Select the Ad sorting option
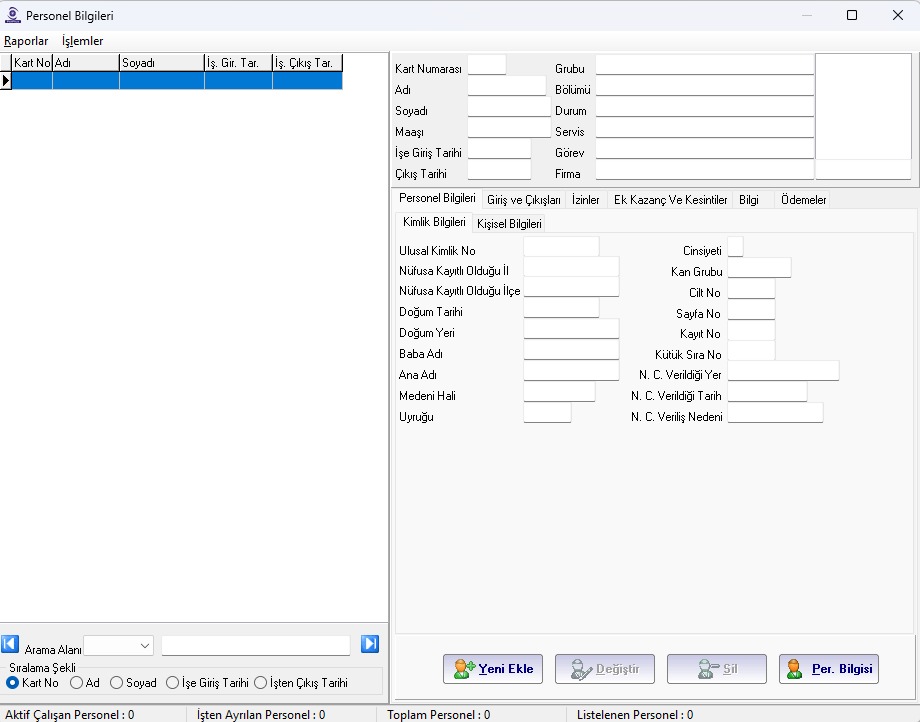Image resolution: width=920 pixels, height=722 pixels. click(77, 683)
